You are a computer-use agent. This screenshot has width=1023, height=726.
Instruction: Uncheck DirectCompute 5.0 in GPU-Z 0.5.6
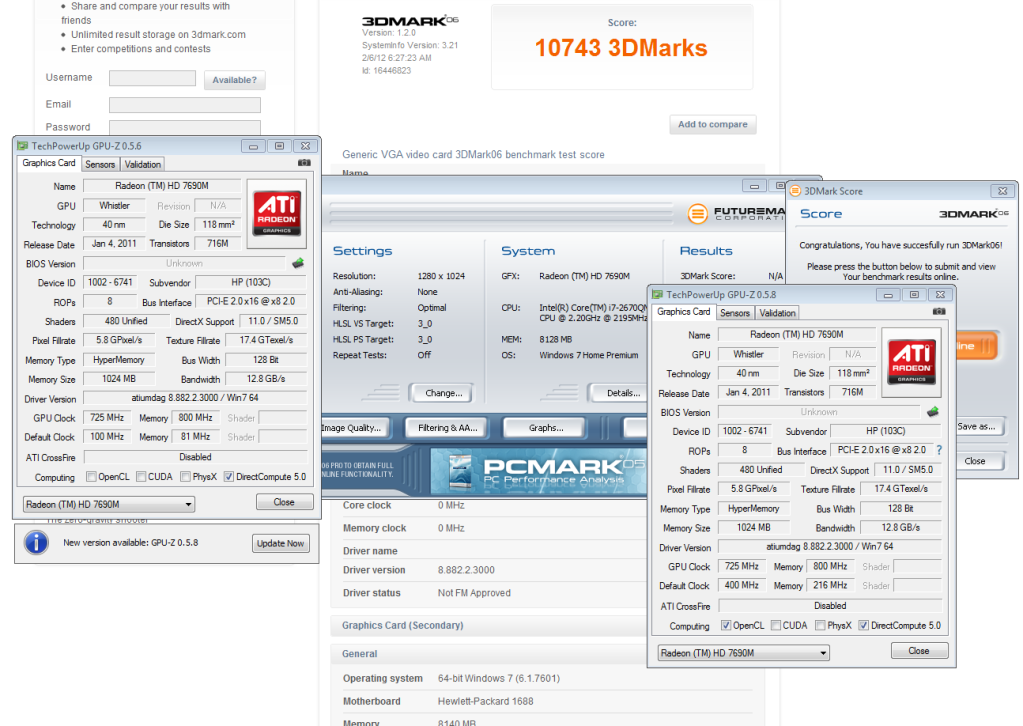(228, 477)
